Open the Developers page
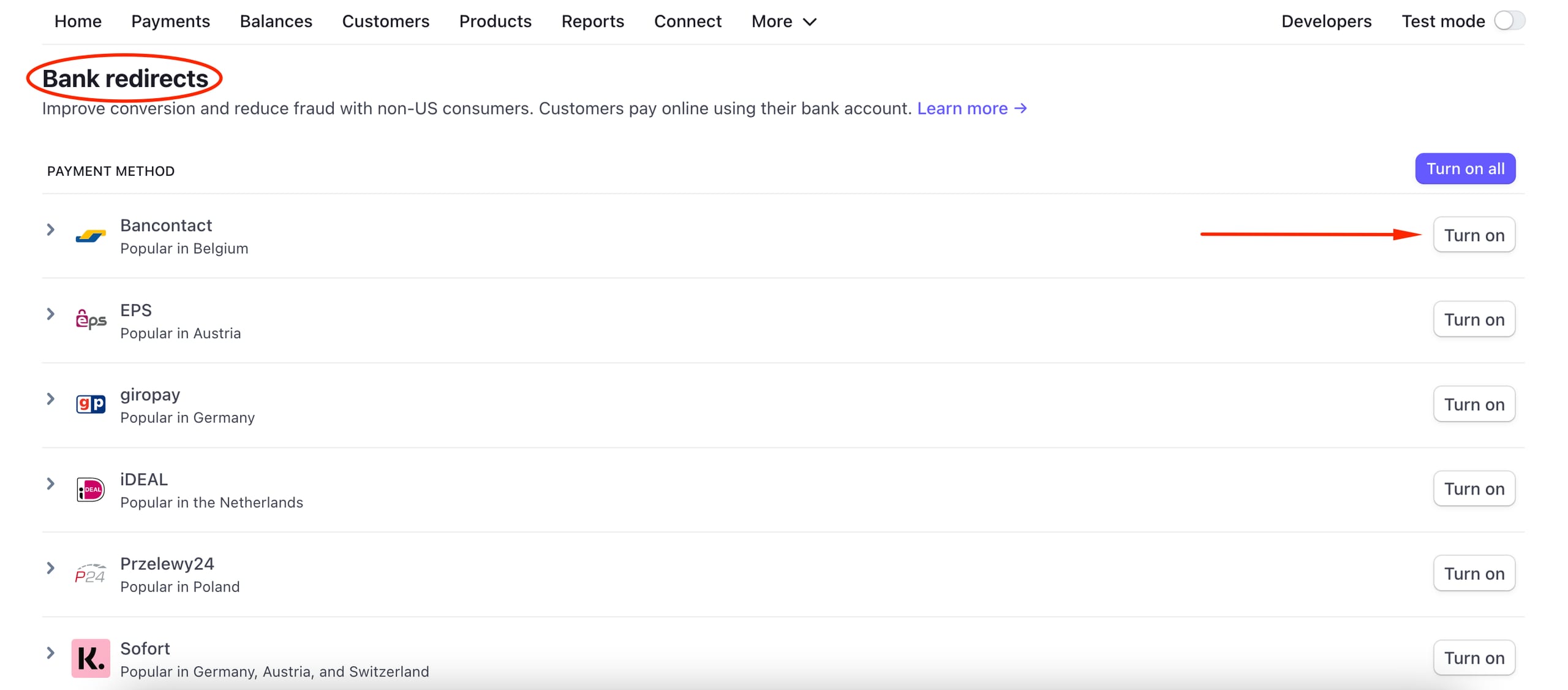The height and width of the screenshot is (690, 1568). click(x=1325, y=21)
